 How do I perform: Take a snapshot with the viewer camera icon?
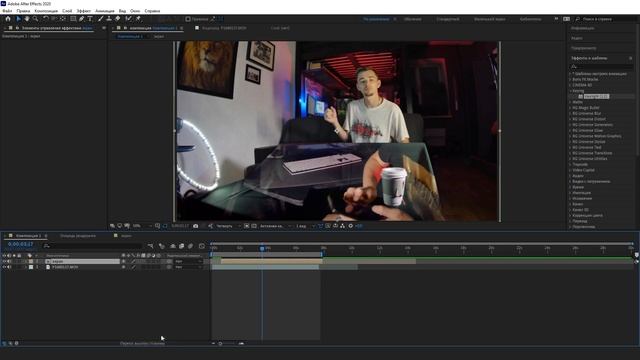[196, 226]
